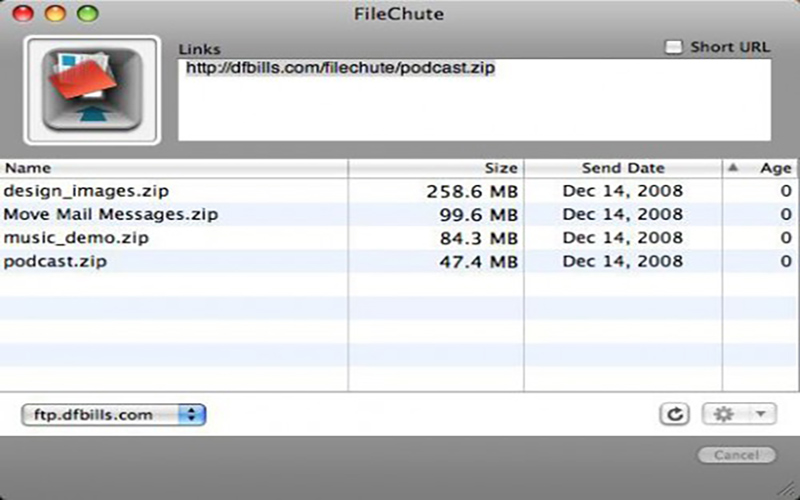Click the 258.6 MB size cell
The height and width of the screenshot is (500, 800).
472,191
